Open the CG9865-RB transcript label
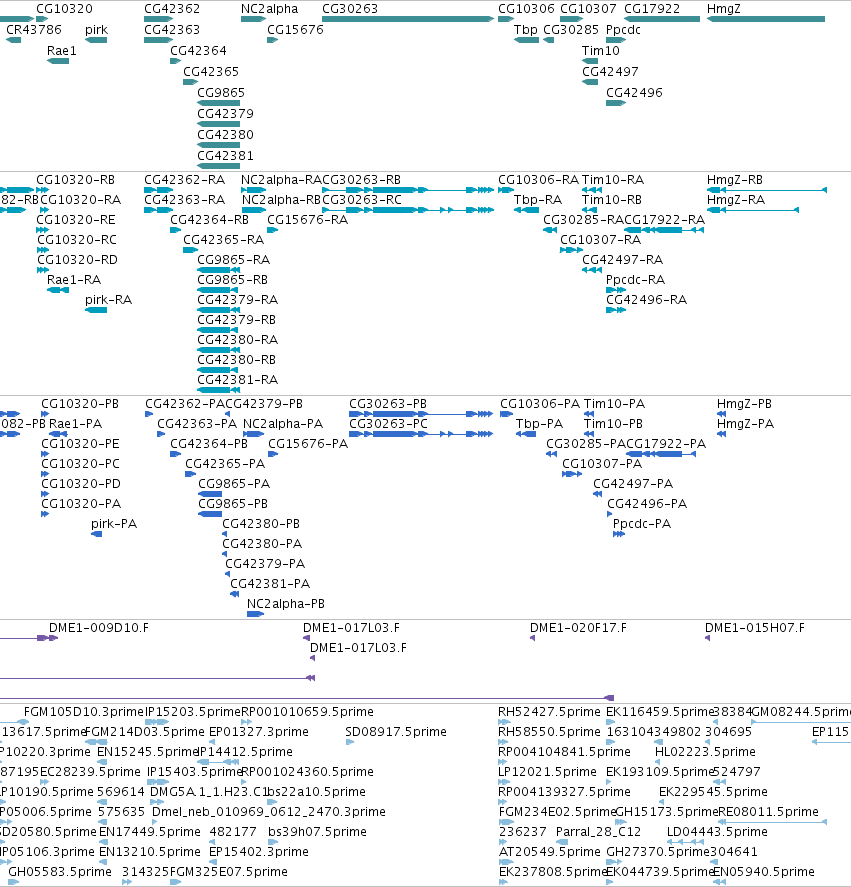Image resolution: width=851 pixels, height=887 pixels. (233, 279)
